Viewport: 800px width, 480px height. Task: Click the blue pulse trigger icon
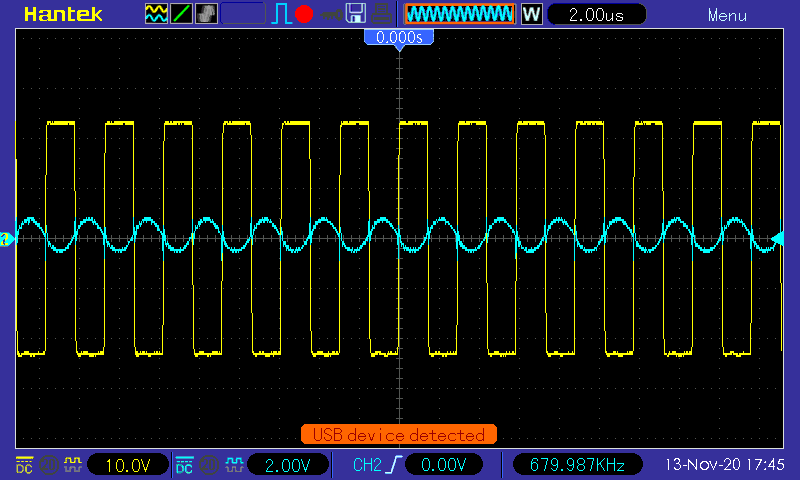click(280, 14)
